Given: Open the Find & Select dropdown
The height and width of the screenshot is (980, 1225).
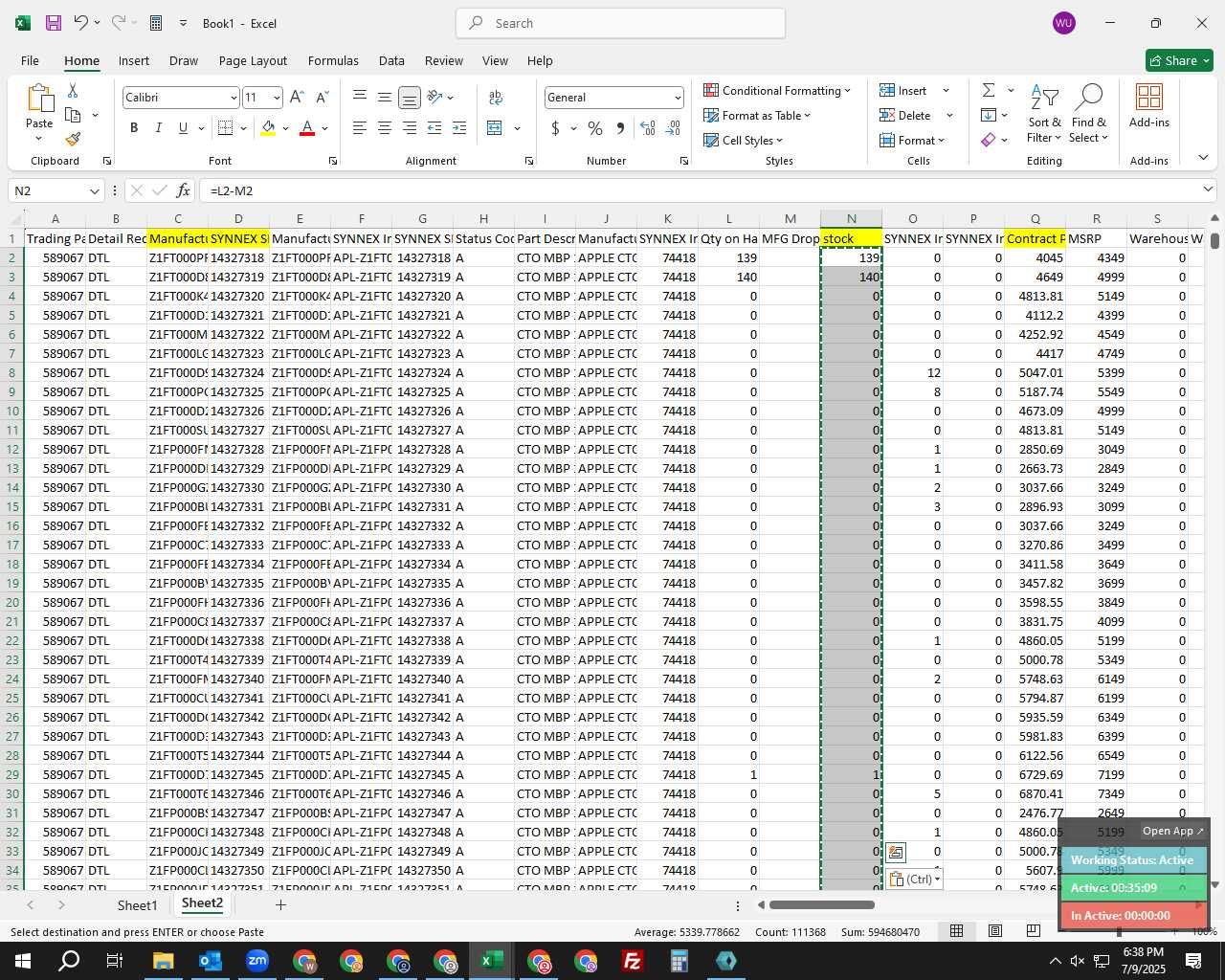Looking at the screenshot, I should click(x=1089, y=113).
